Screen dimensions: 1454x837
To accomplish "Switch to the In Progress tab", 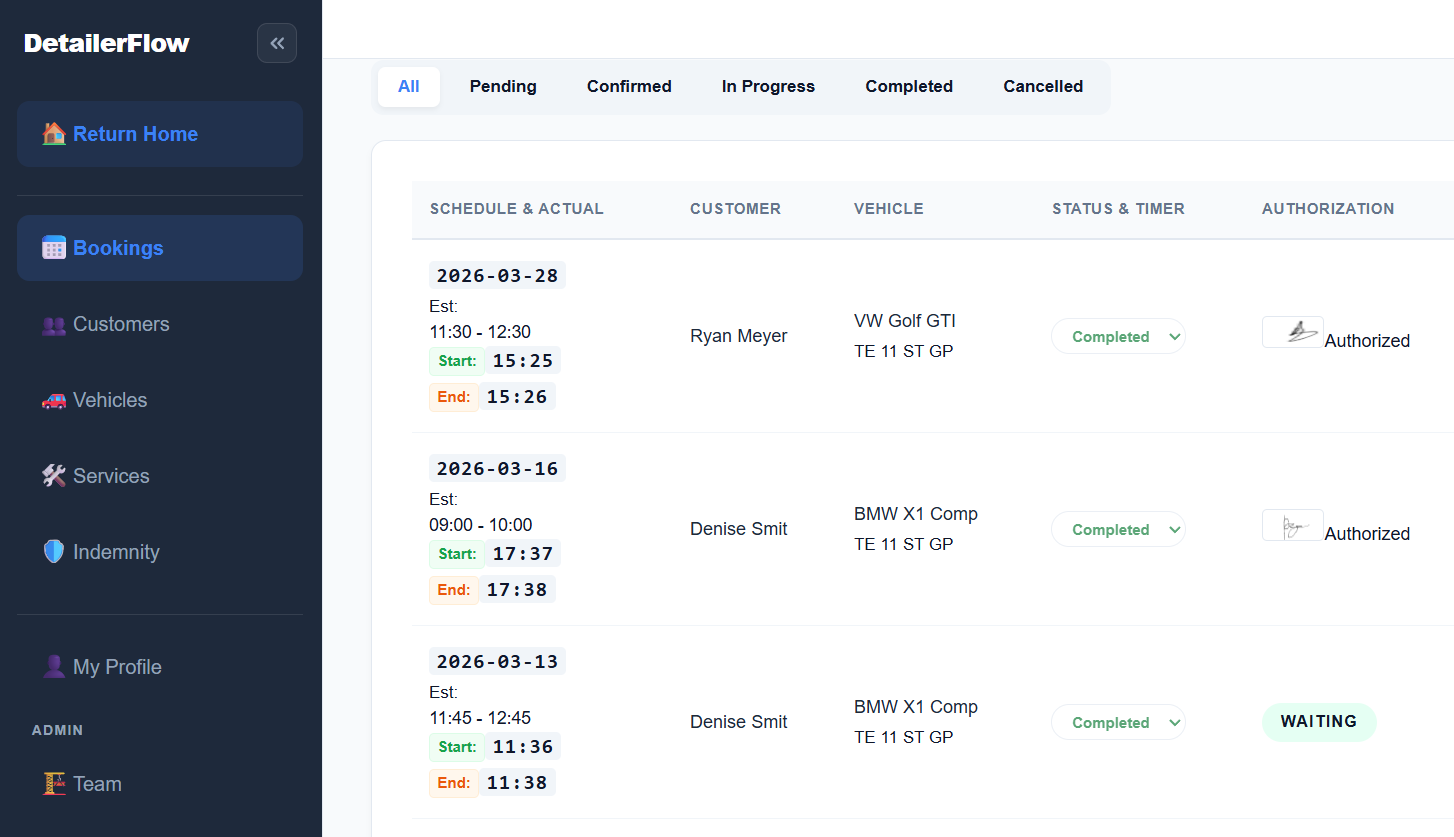I will pyautogui.click(x=768, y=87).
